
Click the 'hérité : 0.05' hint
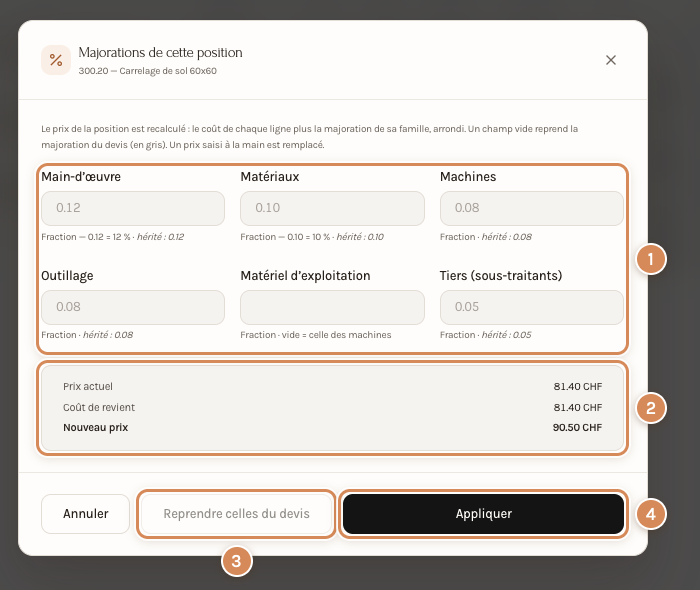tap(507, 335)
